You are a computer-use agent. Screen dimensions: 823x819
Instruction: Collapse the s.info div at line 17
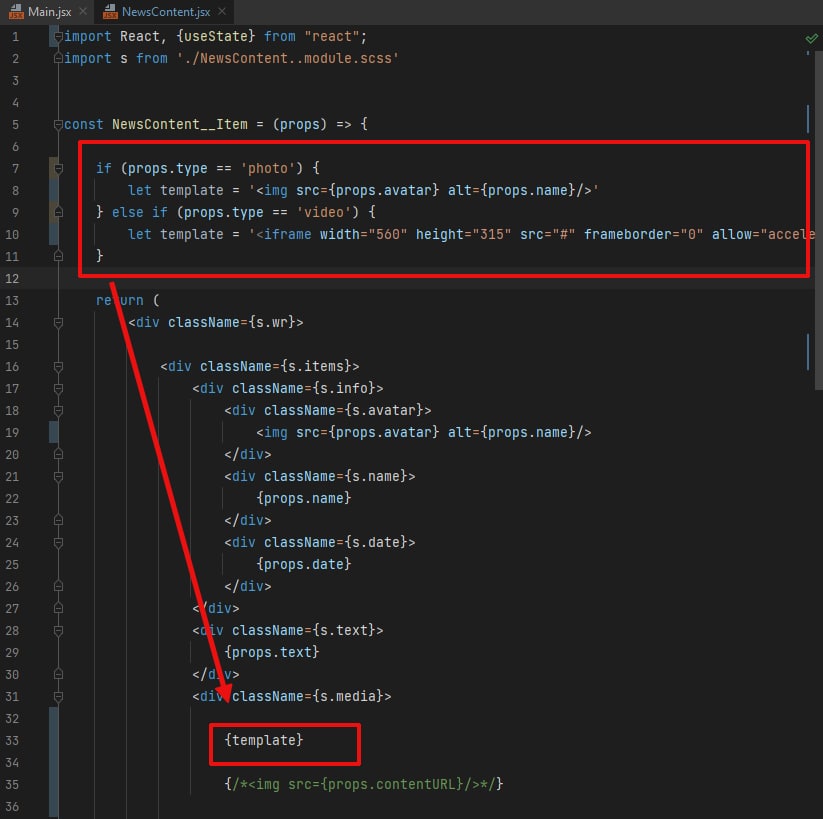[x=58, y=388]
